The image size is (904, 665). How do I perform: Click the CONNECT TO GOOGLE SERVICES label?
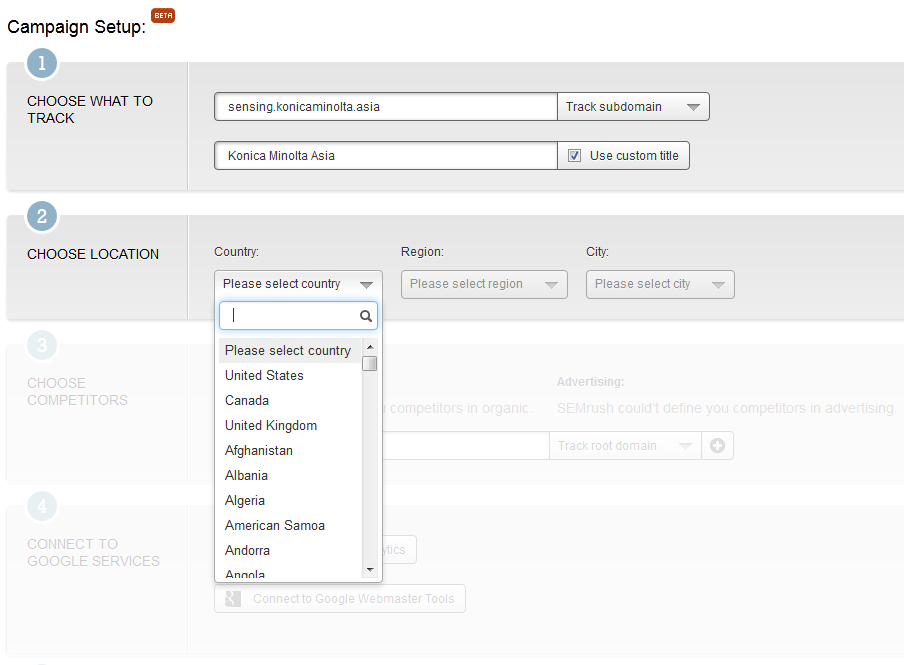93,553
